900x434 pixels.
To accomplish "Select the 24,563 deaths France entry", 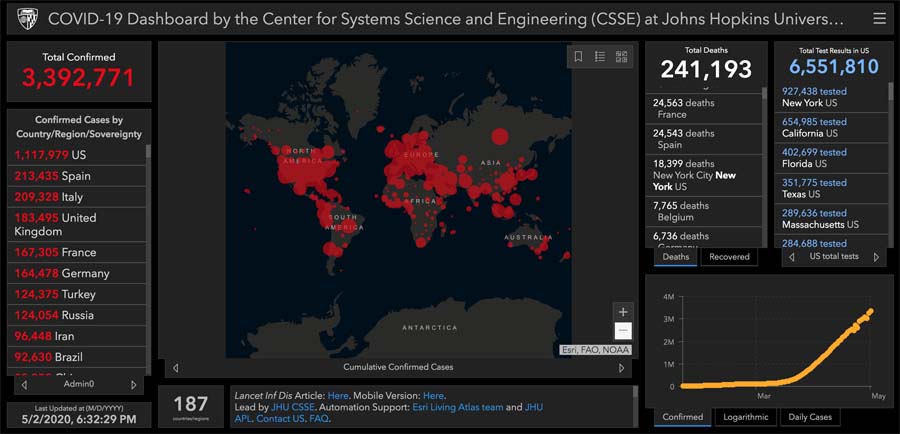I will 704,108.
